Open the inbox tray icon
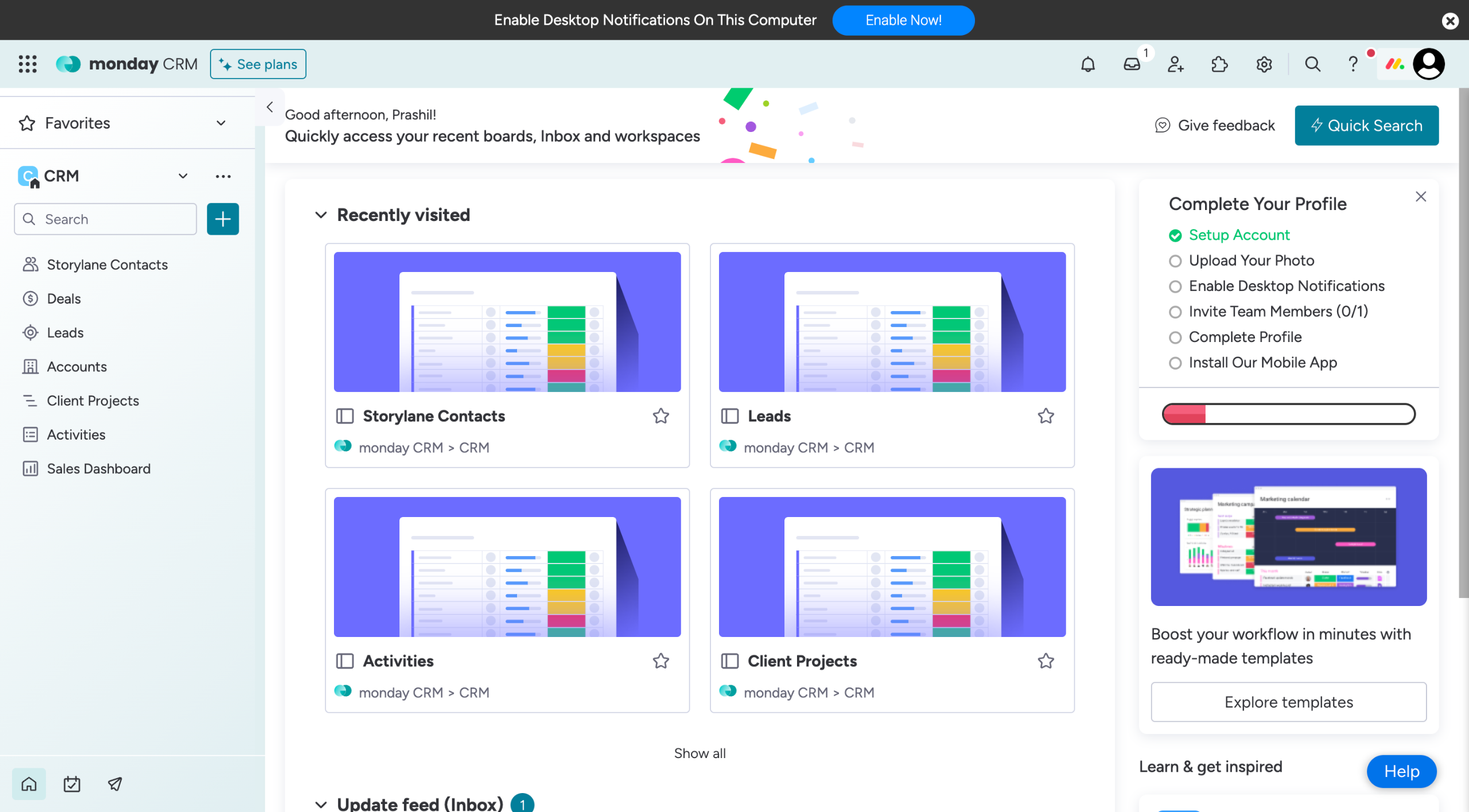The image size is (1469, 812). tap(1132, 64)
